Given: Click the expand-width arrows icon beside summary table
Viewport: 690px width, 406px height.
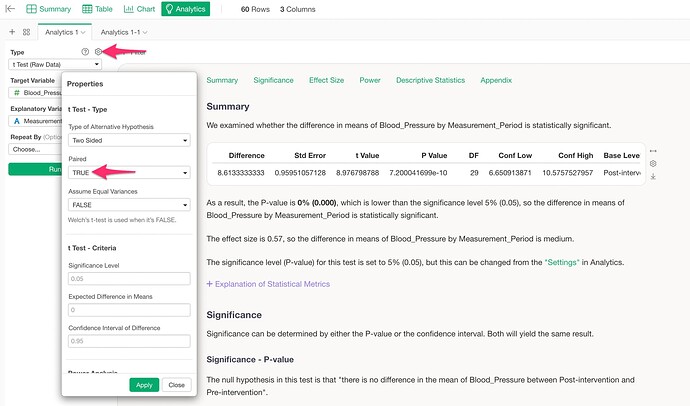Looking at the screenshot, I should tap(653, 151).
